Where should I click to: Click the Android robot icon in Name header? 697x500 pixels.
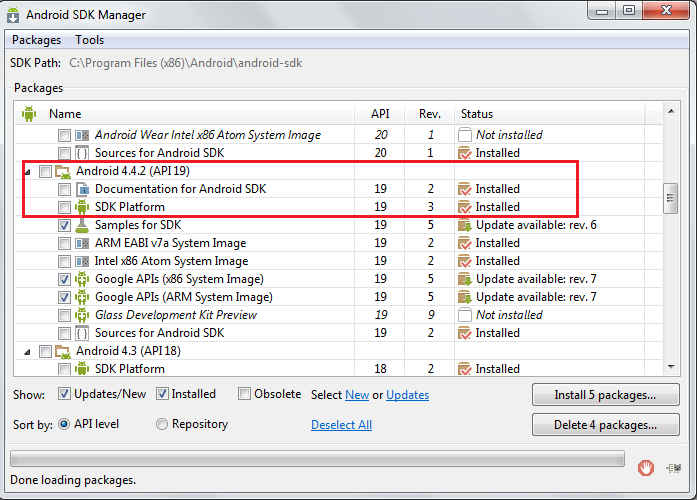coord(29,114)
